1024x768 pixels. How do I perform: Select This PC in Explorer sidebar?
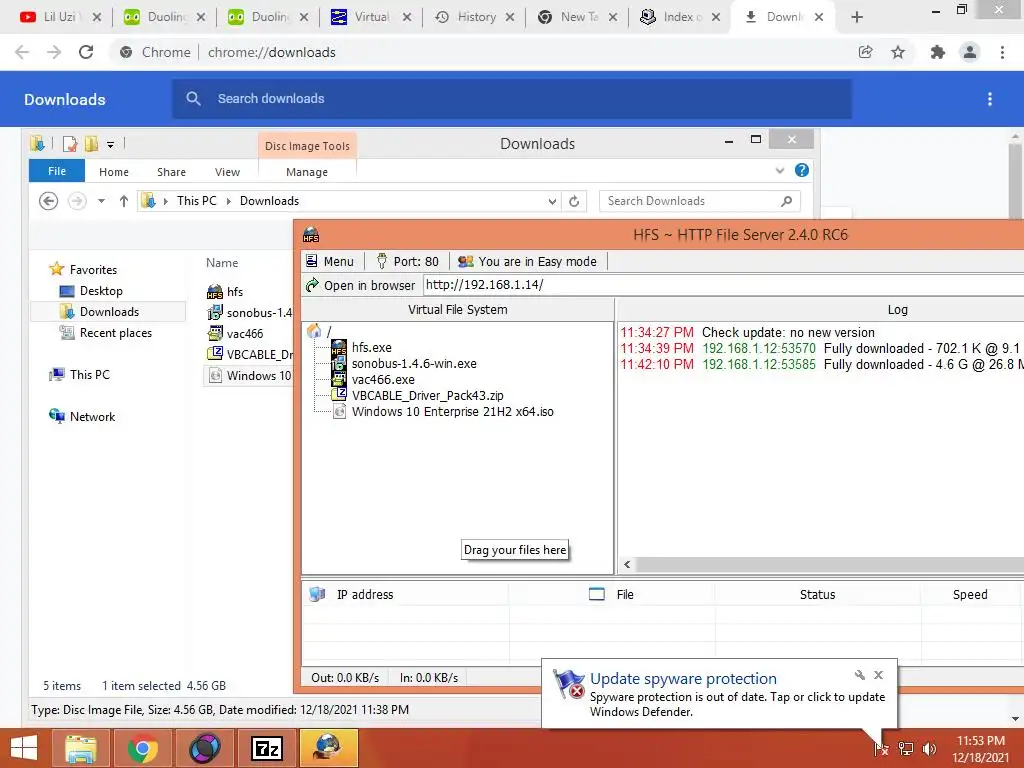tap(79, 374)
